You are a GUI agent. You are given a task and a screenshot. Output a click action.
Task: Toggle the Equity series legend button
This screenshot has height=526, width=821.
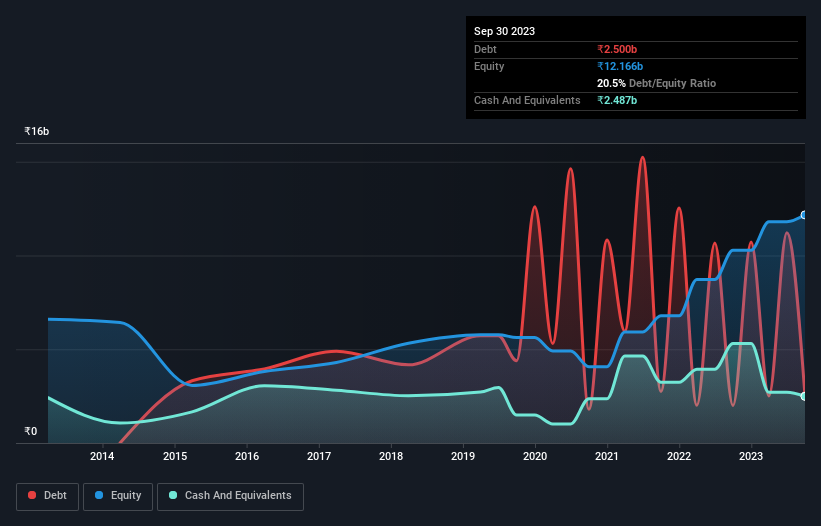coord(118,496)
